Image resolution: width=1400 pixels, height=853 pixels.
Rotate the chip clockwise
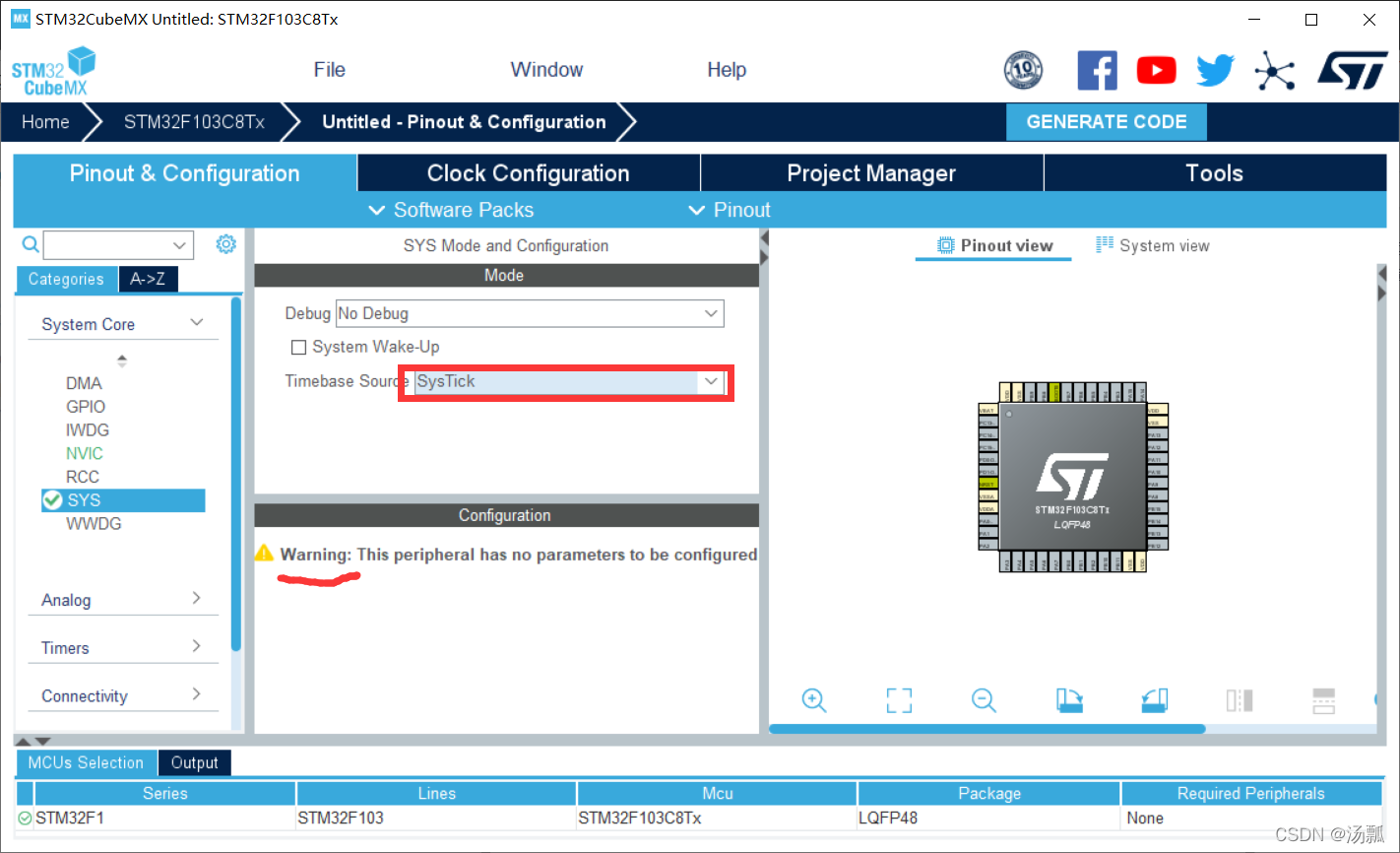[x=1069, y=700]
